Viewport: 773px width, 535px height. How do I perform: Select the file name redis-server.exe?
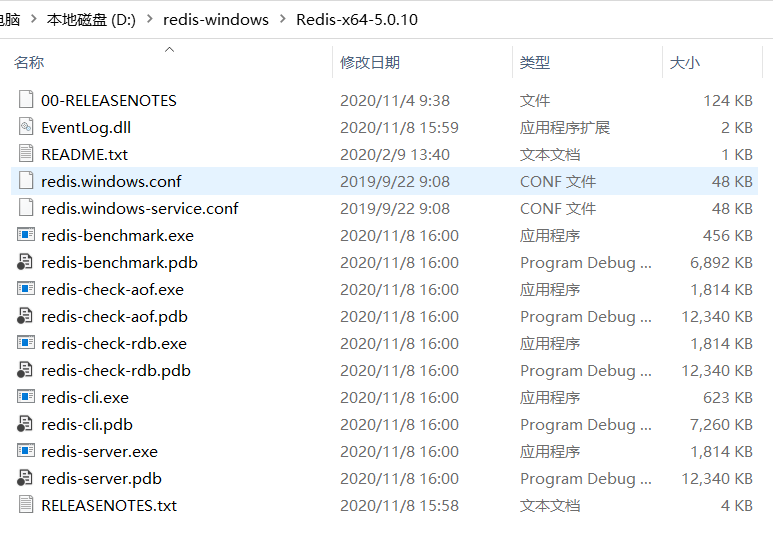[x=100, y=451]
